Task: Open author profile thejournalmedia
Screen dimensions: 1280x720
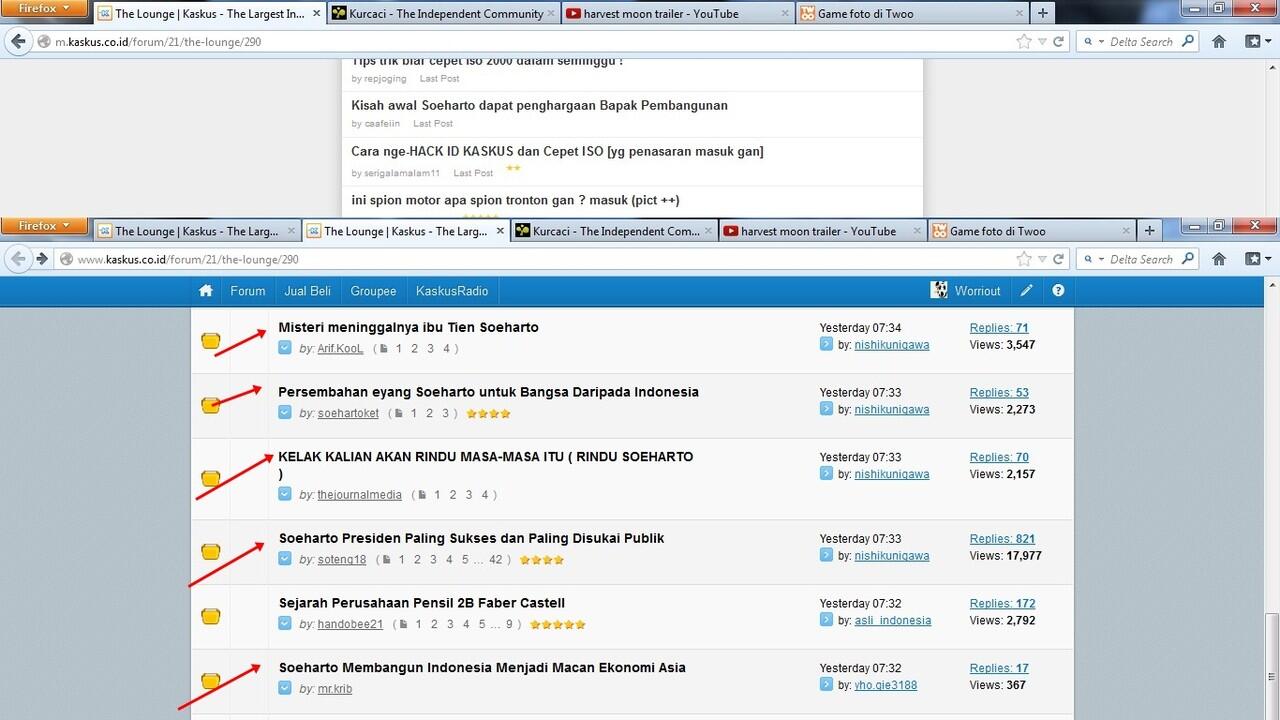Action: [359, 495]
